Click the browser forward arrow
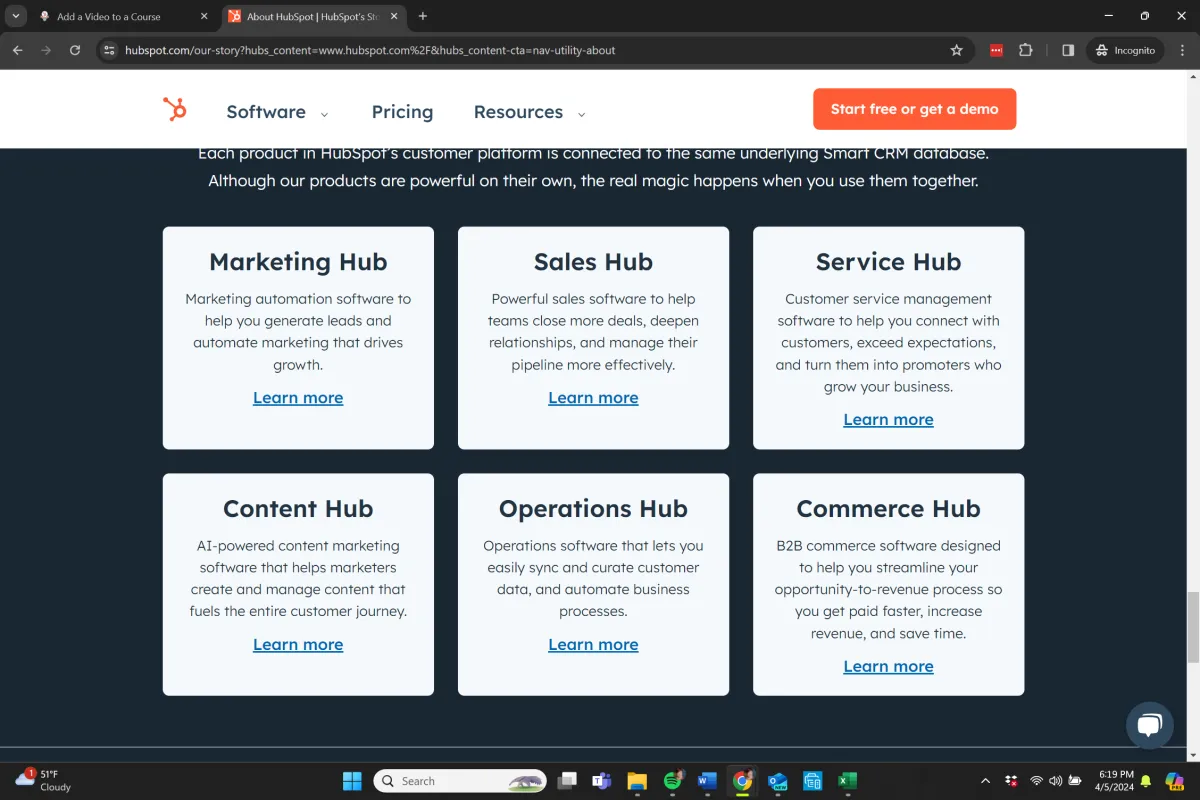This screenshot has height=800, width=1200. click(46, 50)
